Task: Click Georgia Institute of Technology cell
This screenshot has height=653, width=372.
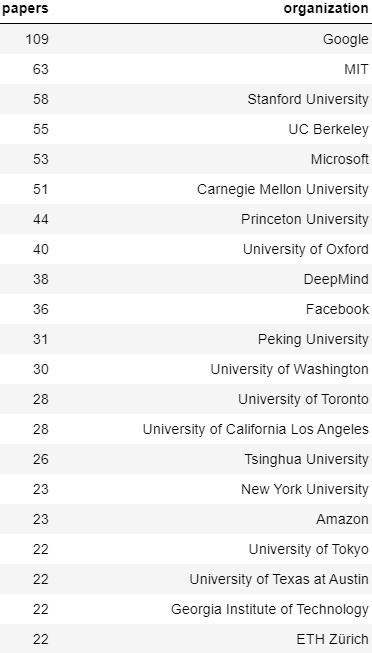Action: 270,609
